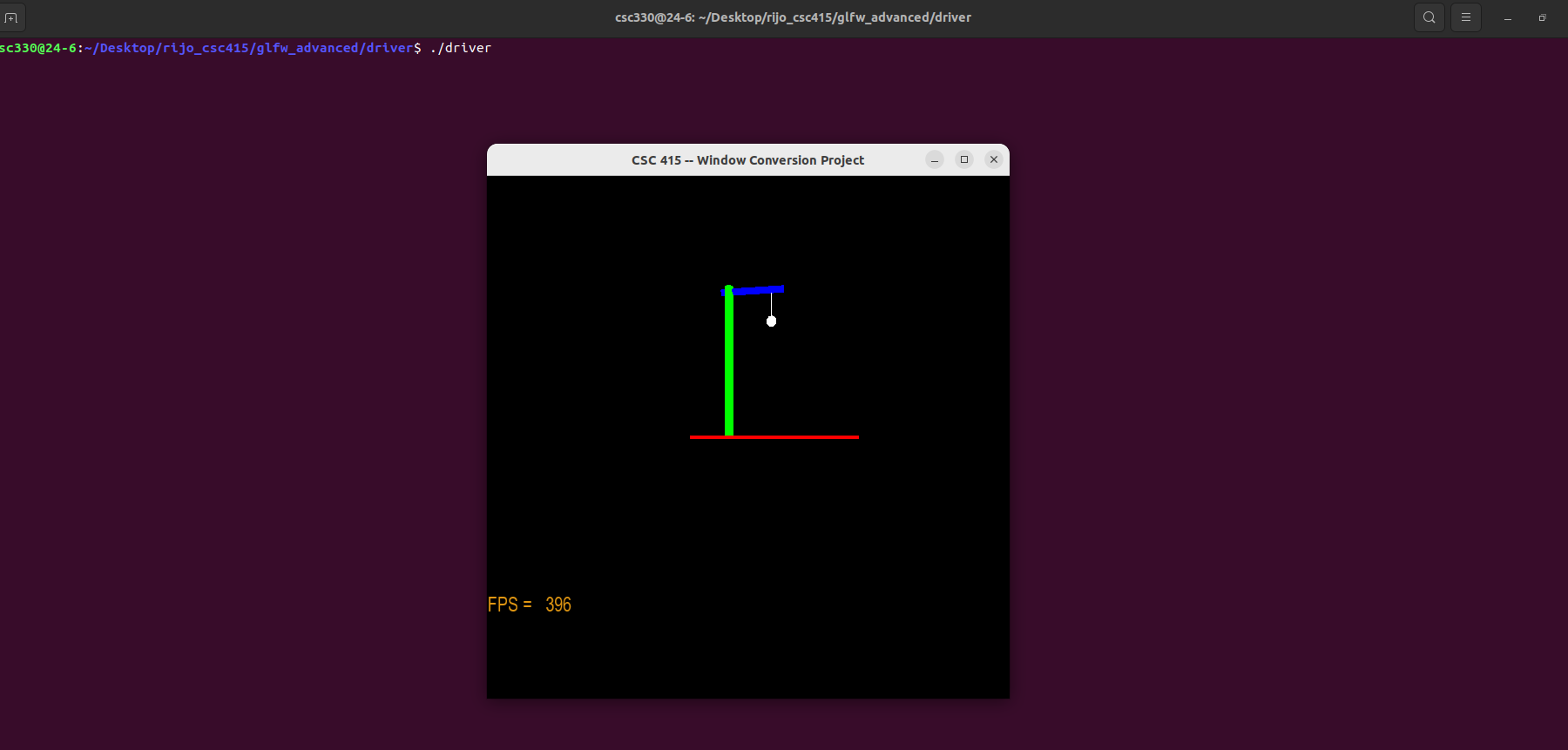The height and width of the screenshot is (750, 1568).
Task: Click the white pendulum ball
Action: coord(771,321)
